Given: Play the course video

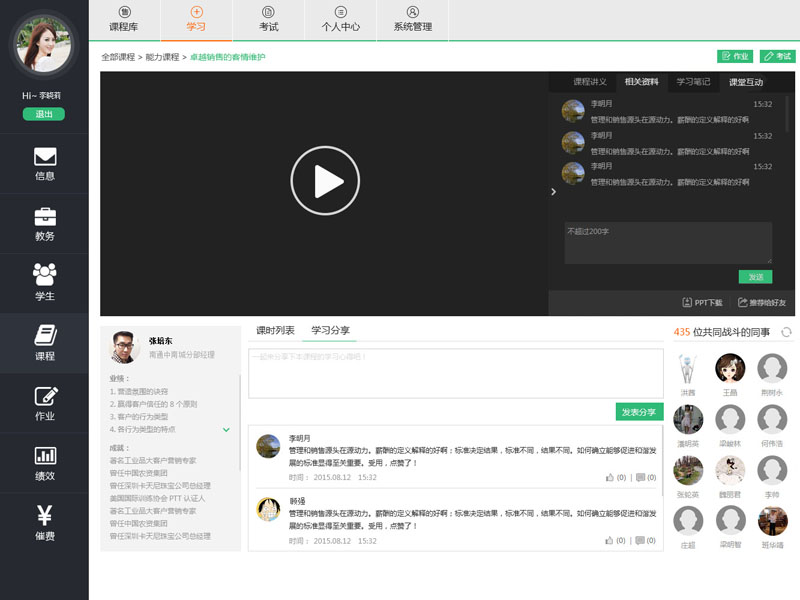Looking at the screenshot, I should coord(324,181).
